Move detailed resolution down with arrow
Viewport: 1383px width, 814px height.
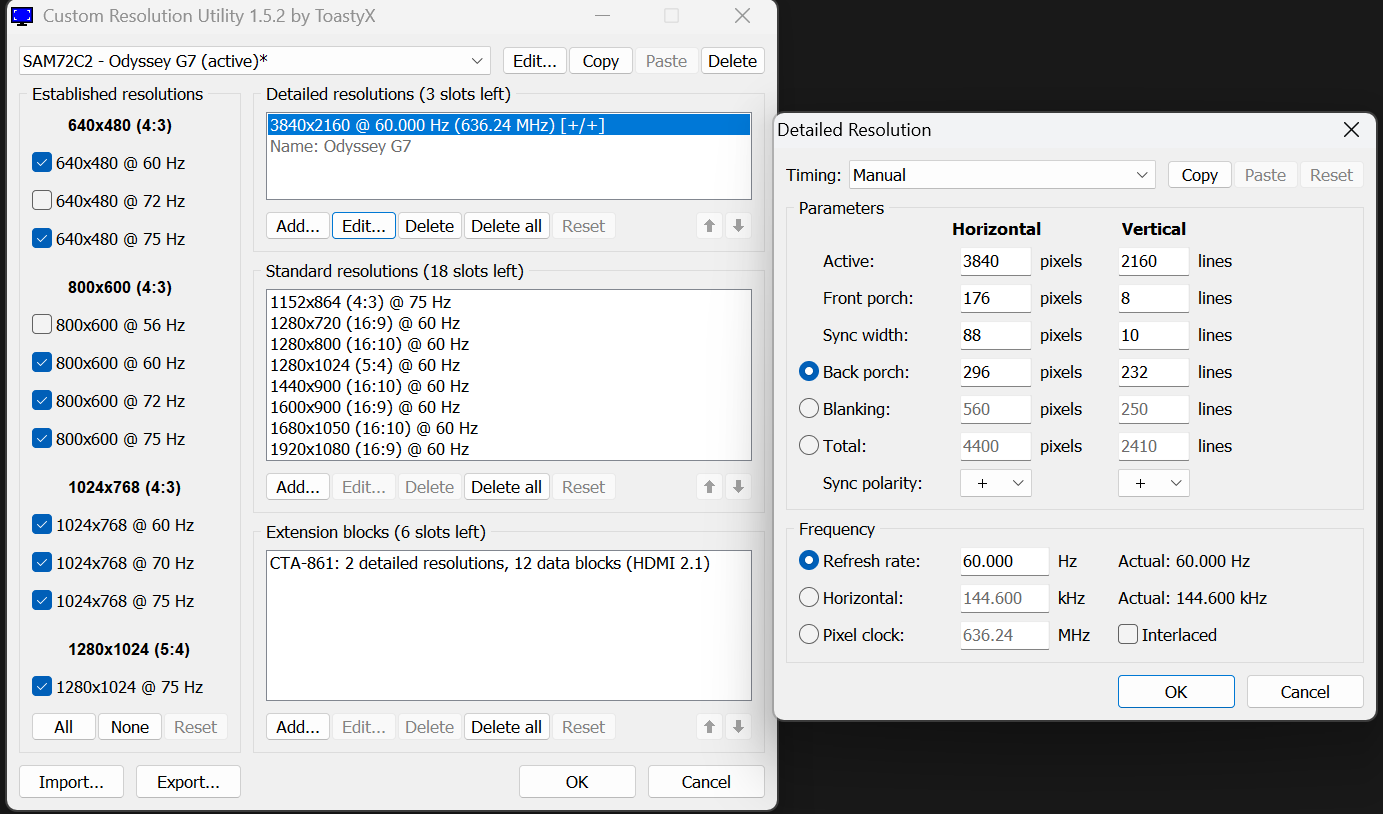click(x=738, y=226)
